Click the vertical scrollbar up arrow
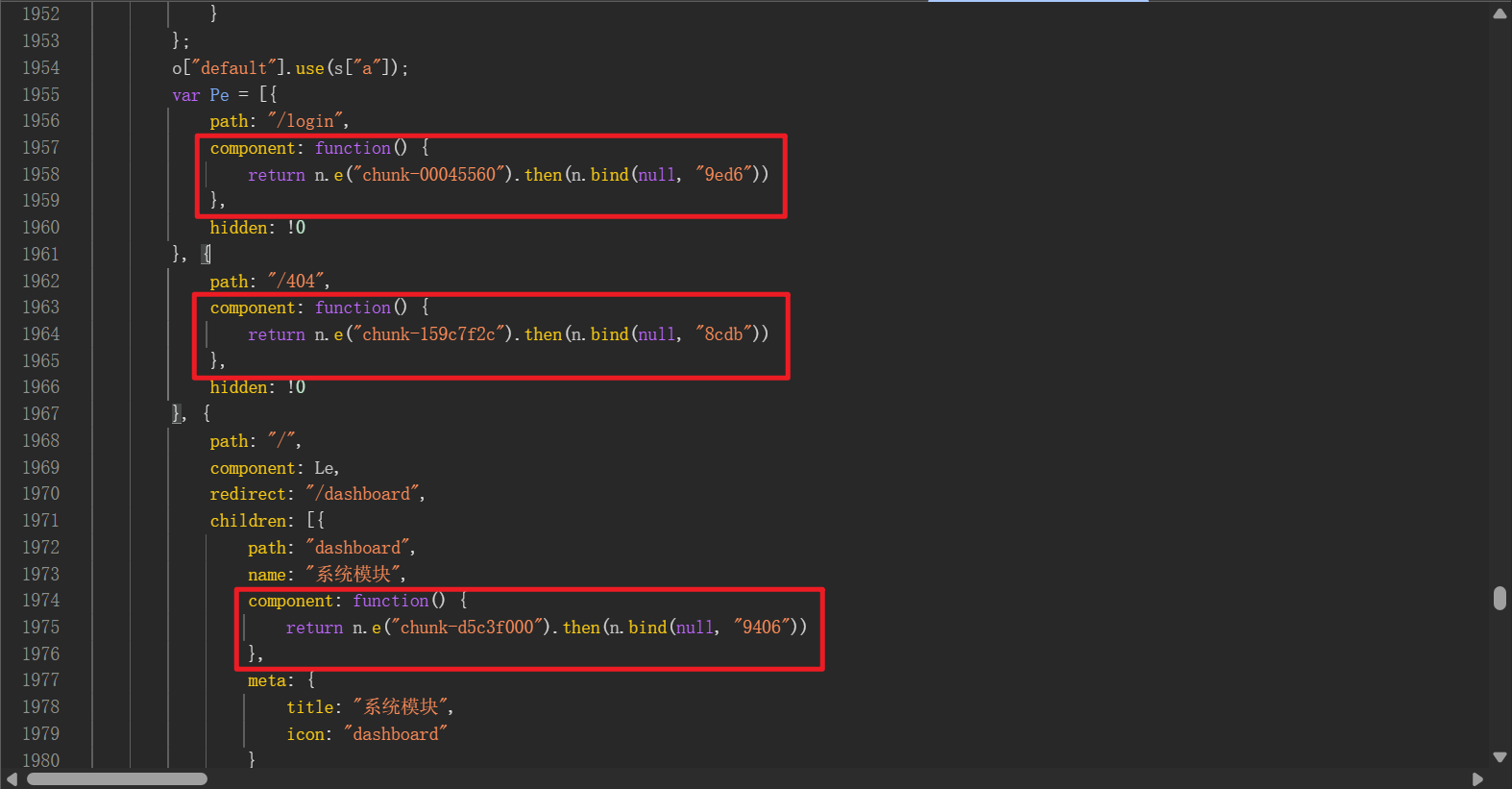Image resolution: width=1512 pixels, height=789 pixels. [x=1500, y=13]
